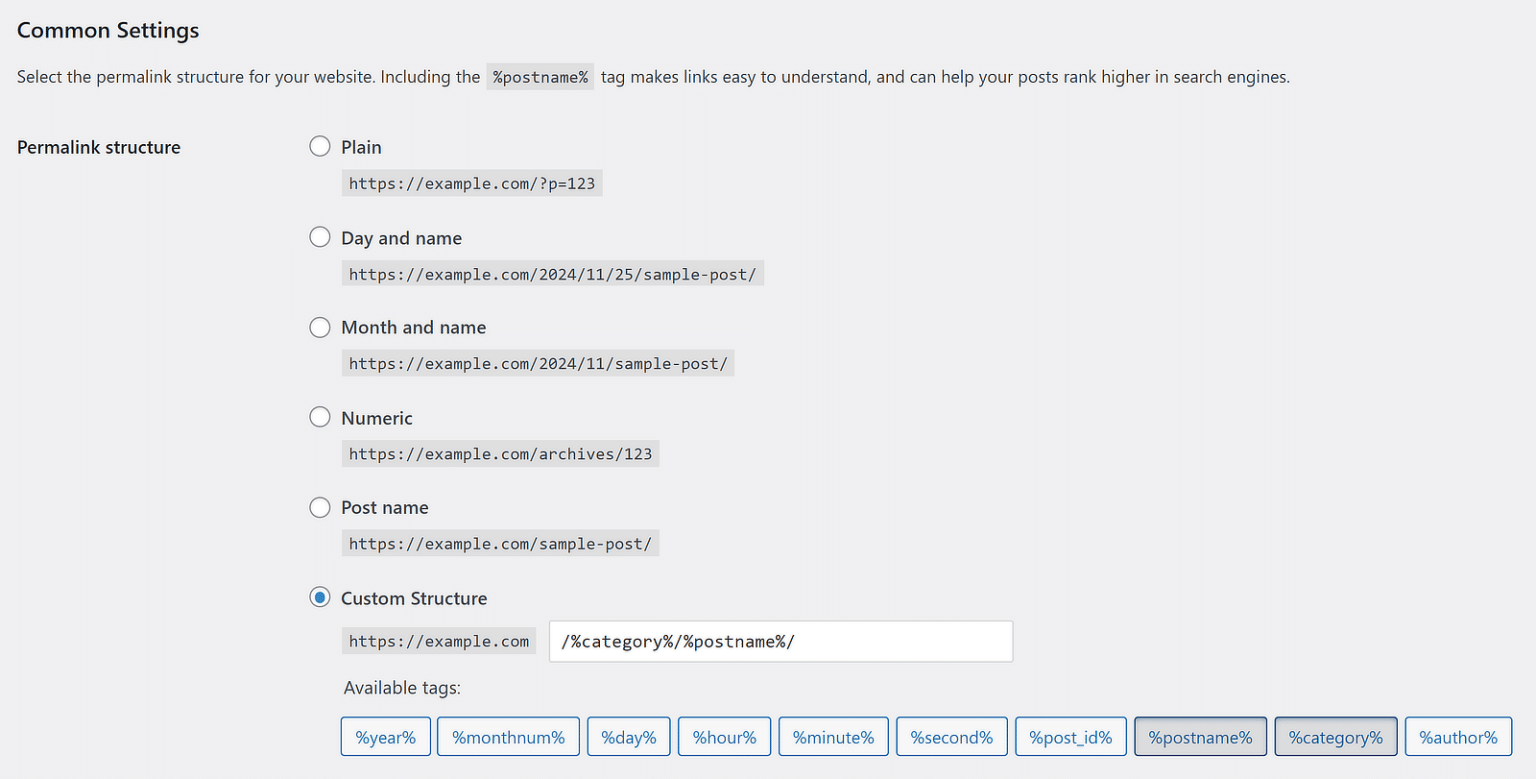This screenshot has height=779, width=1536.
Task: Select Month and name permalink structure
Action: pyautogui.click(x=319, y=327)
